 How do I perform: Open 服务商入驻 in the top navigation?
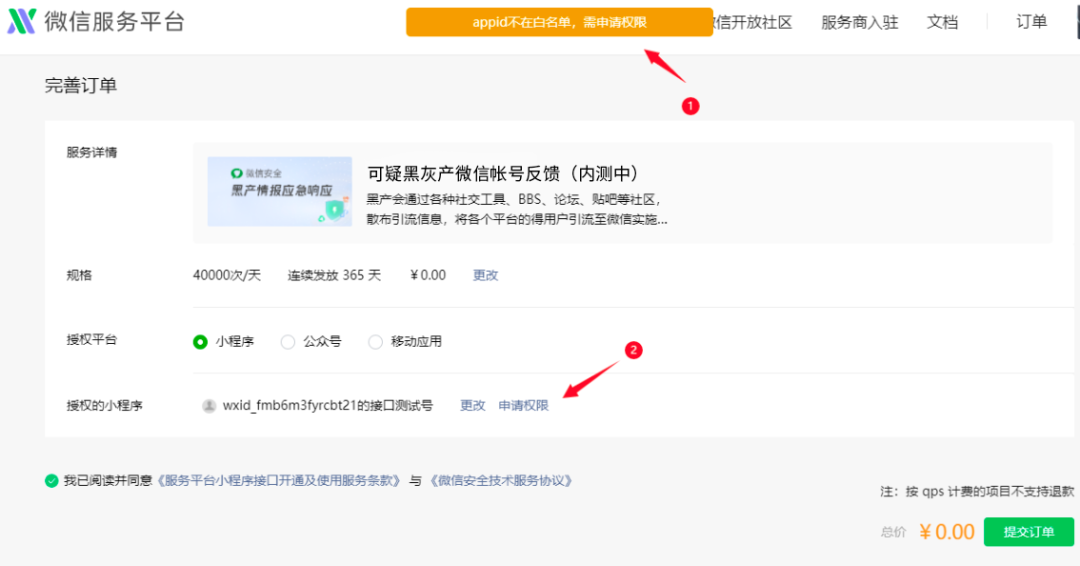pyautogui.click(x=859, y=22)
